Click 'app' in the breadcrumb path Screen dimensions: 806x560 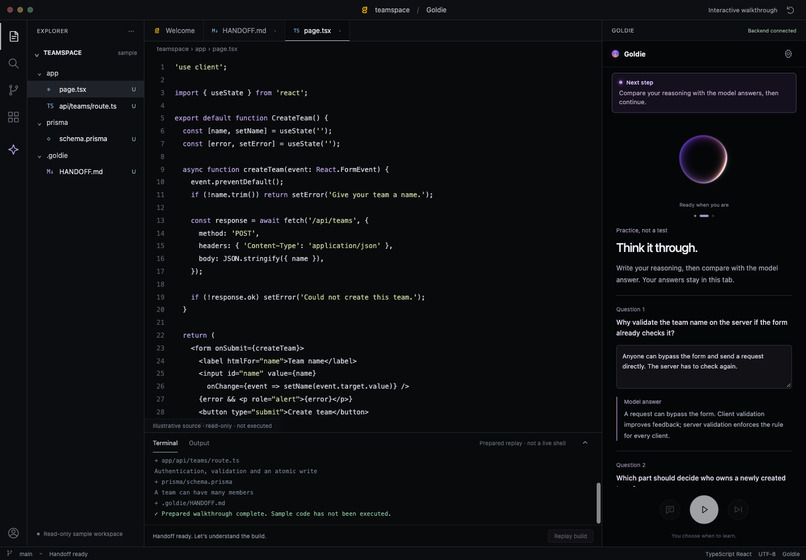pos(200,49)
